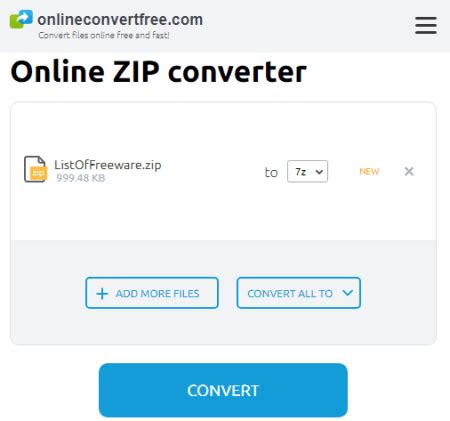The image size is (450, 421).
Task: Click the 7z text in the format box
Action: click(301, 172)
